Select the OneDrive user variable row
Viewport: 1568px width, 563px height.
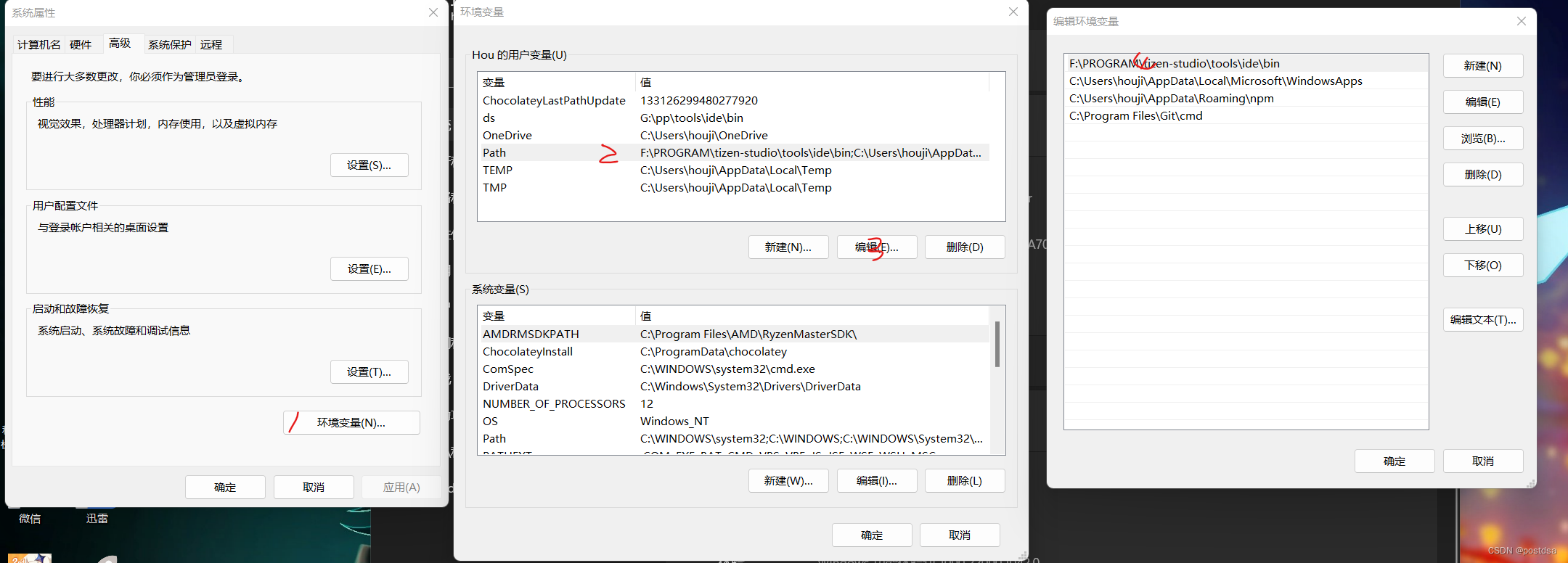[733, 135]
